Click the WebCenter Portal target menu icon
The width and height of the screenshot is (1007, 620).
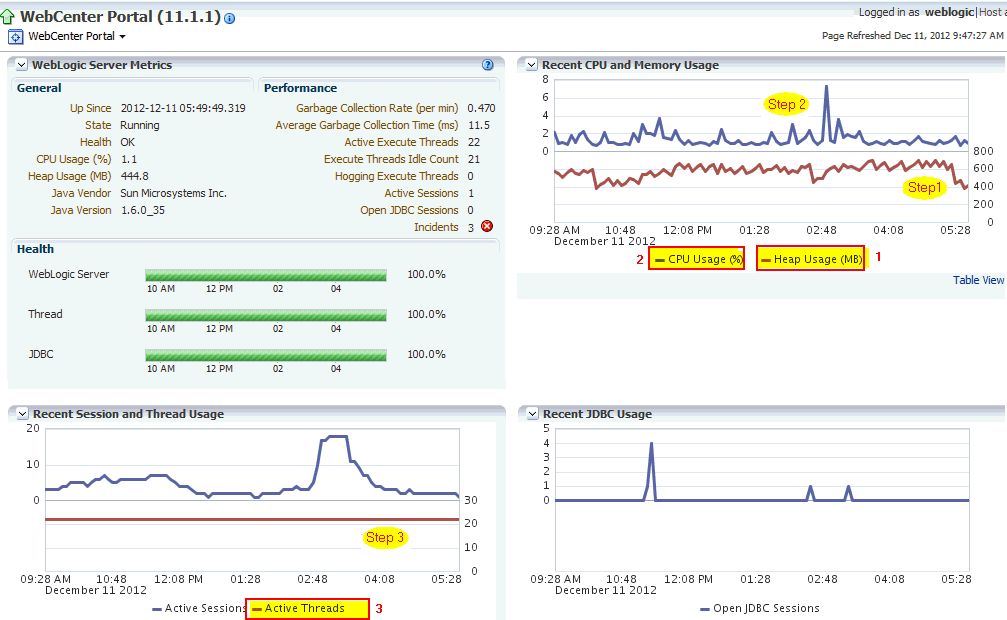(15, 37)
